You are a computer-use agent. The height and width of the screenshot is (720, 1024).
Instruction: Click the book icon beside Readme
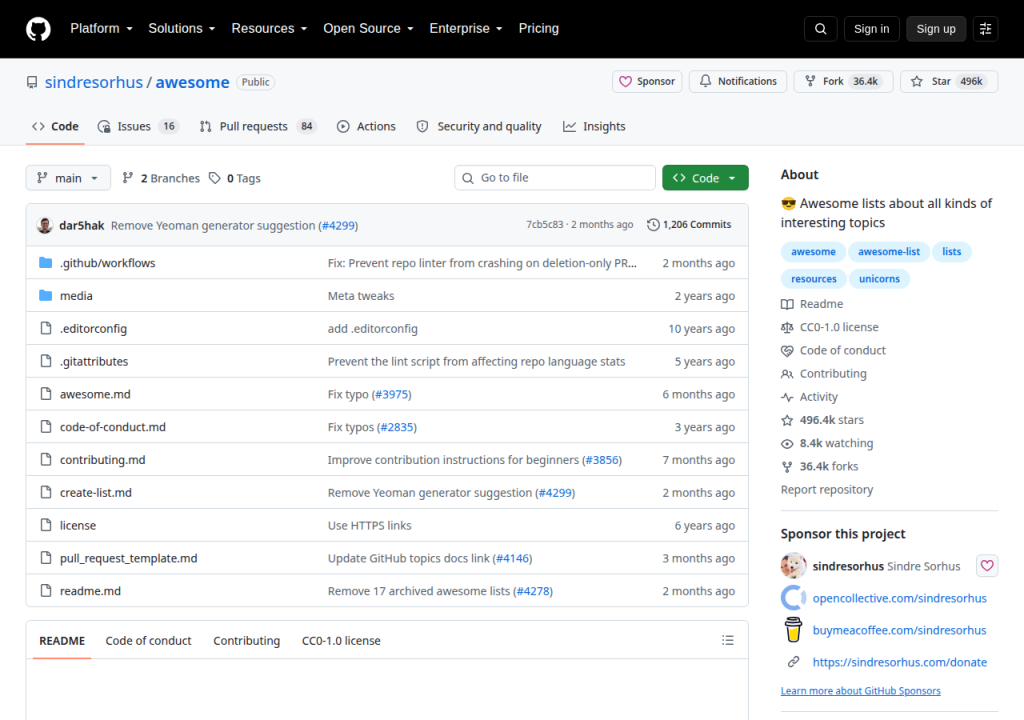787,304
